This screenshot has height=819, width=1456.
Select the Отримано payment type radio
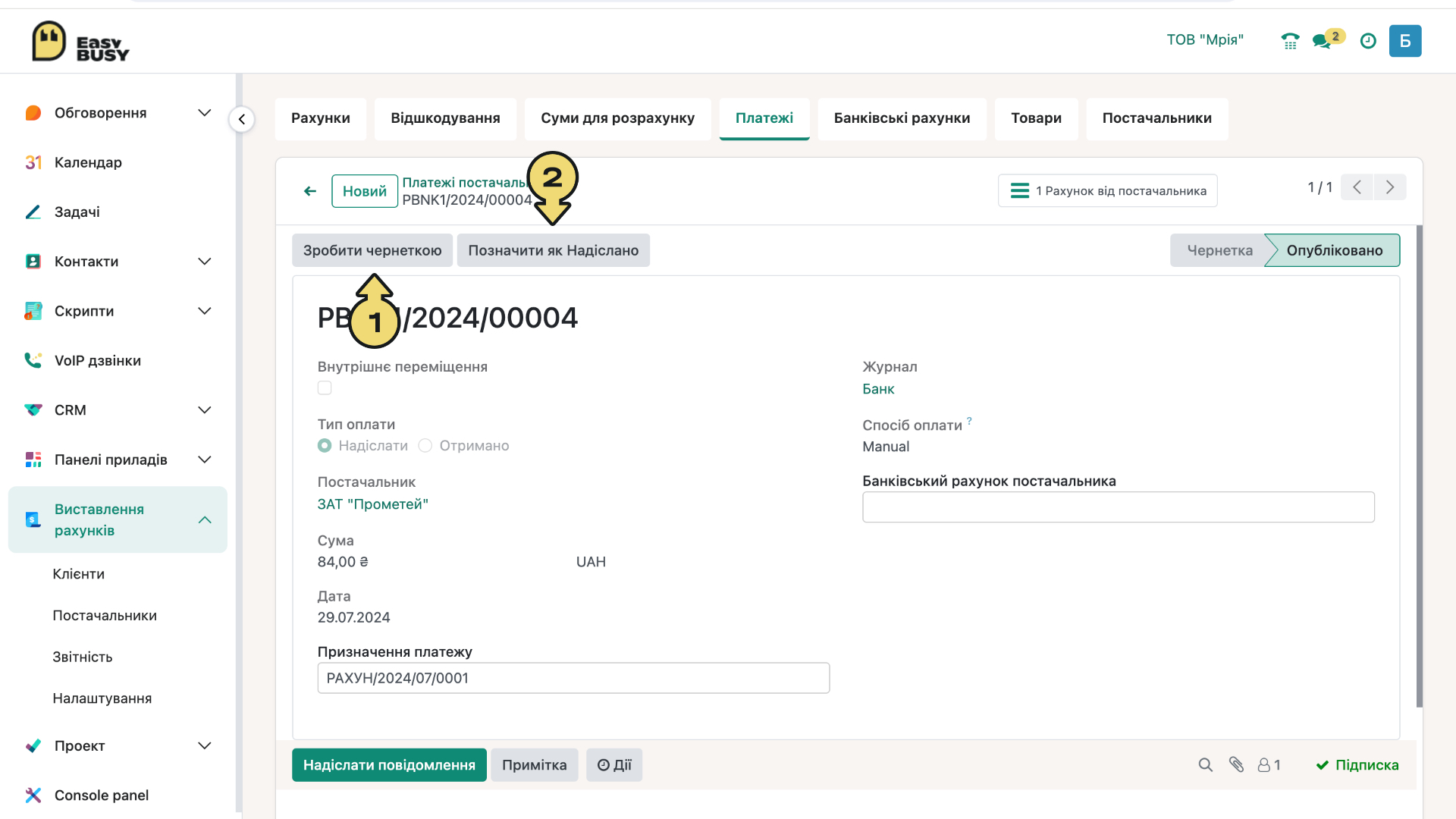425,446
